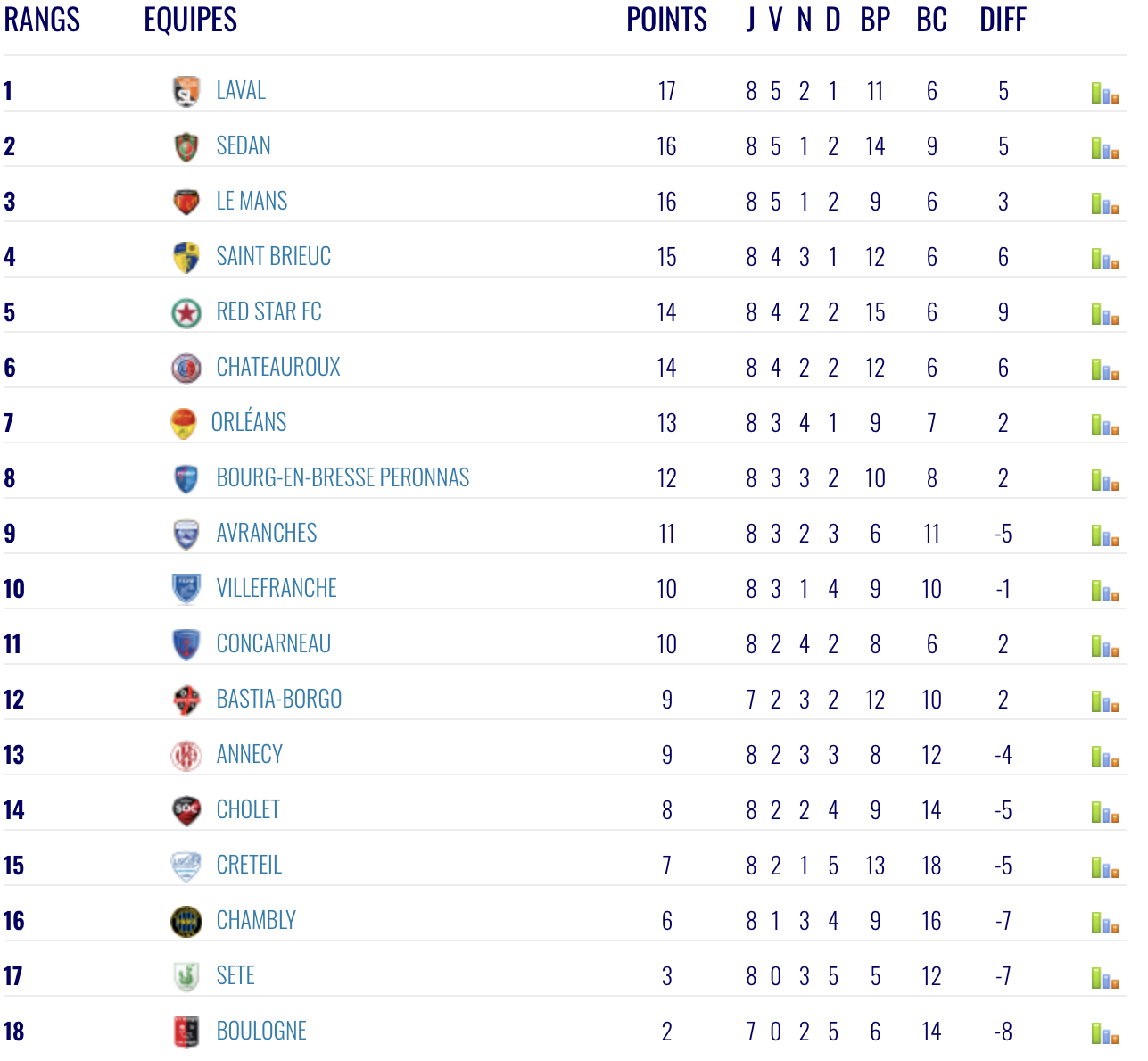Open the CHATEAUROUX team link
The width and height of the screenshot is (1148, 1061).
(278, 368)
